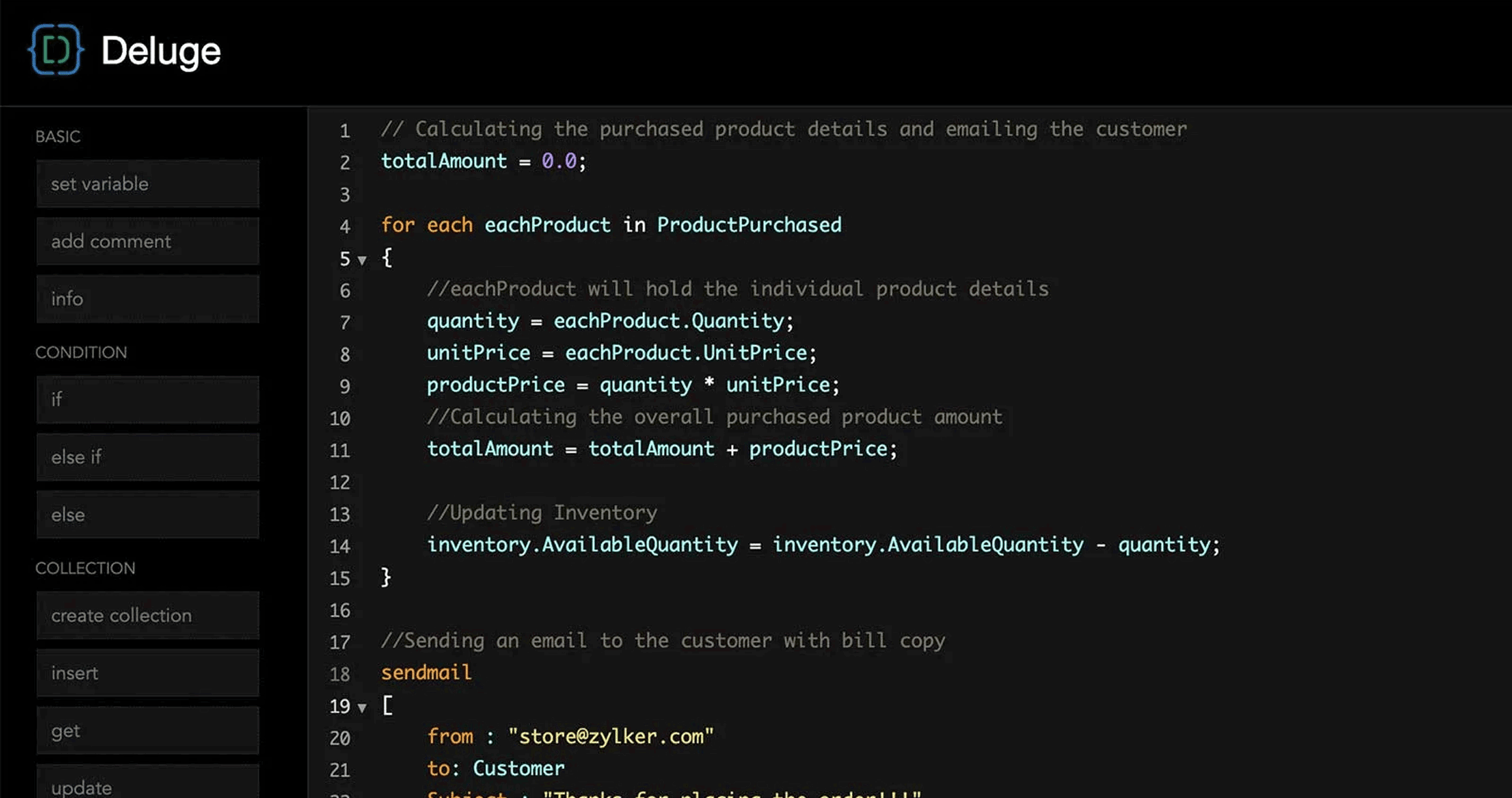Screen dimensions: 1512x798
Task: Place cursor on the store@zylker.com string
Action: 610,736
